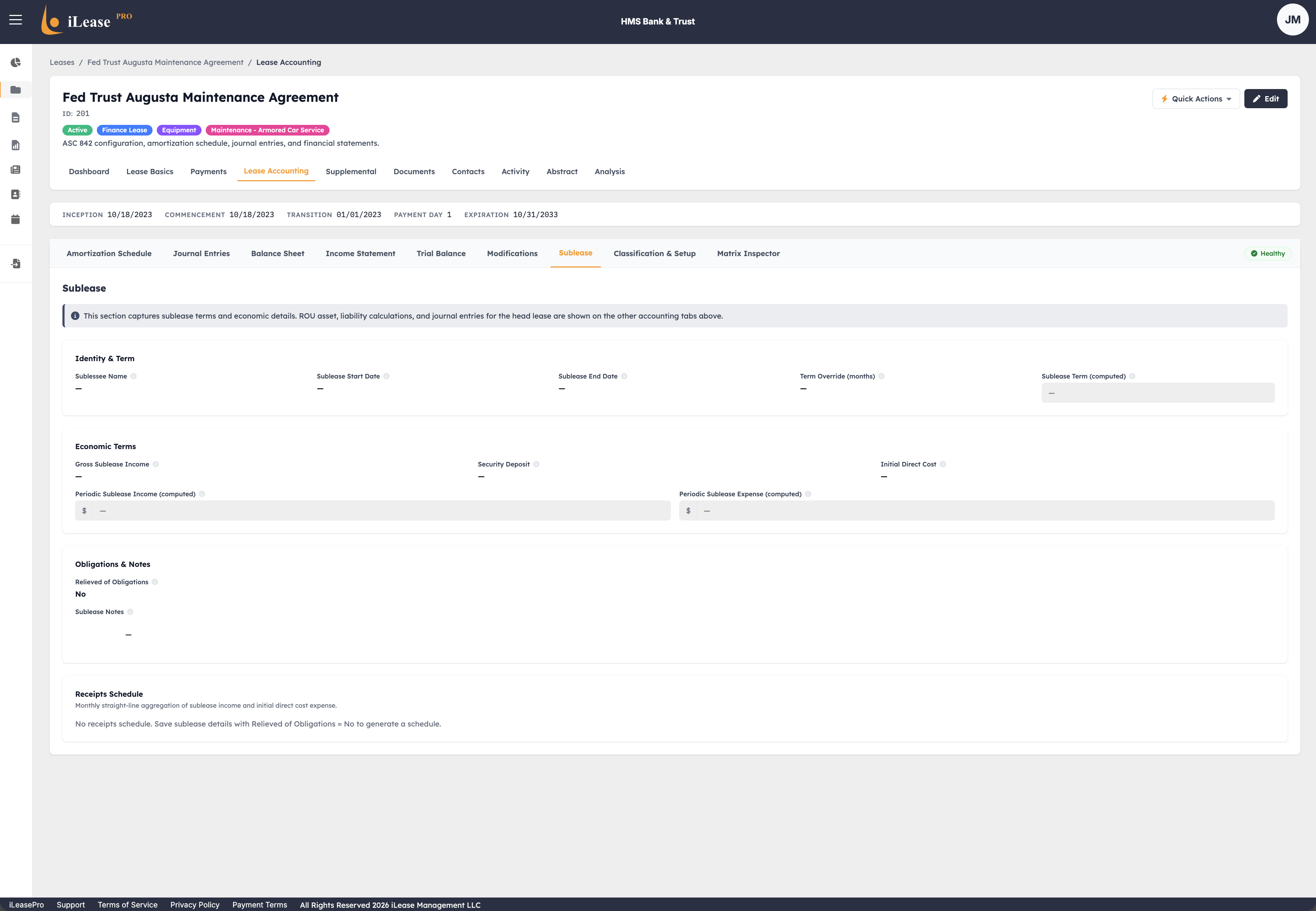Click info icon next to Initial Direct Cost
The width and height of the screenshot is (1316, 911).
pos(943,464)
